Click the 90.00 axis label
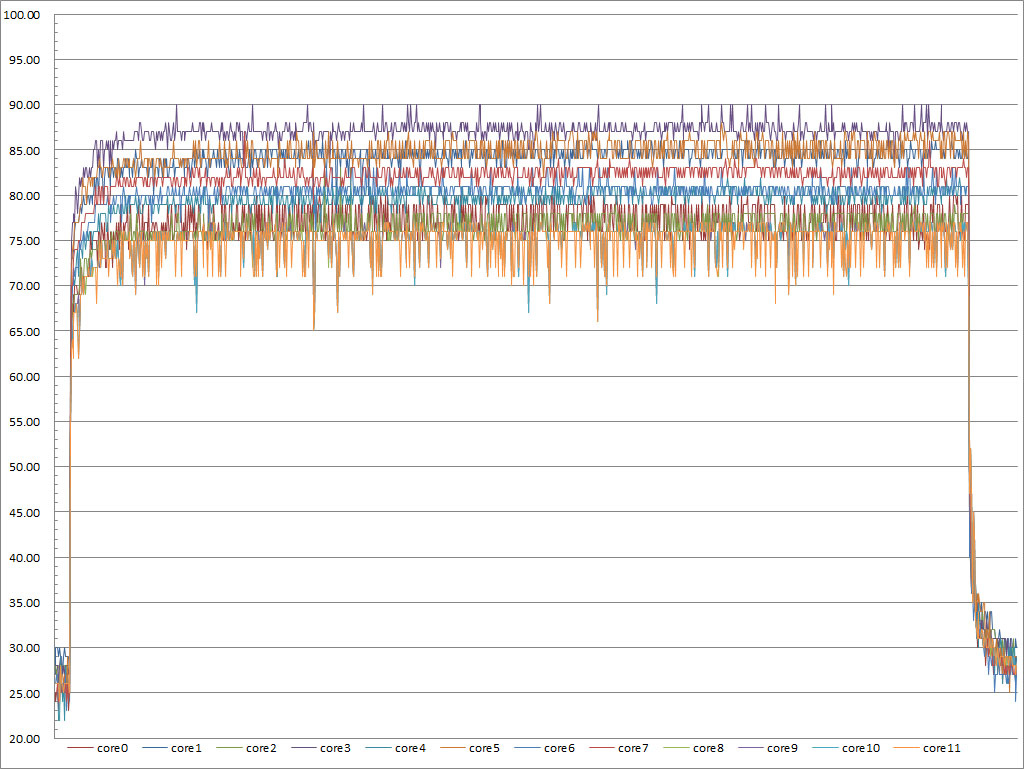Screen dimensions: 1024x769 tap(24, 105)
